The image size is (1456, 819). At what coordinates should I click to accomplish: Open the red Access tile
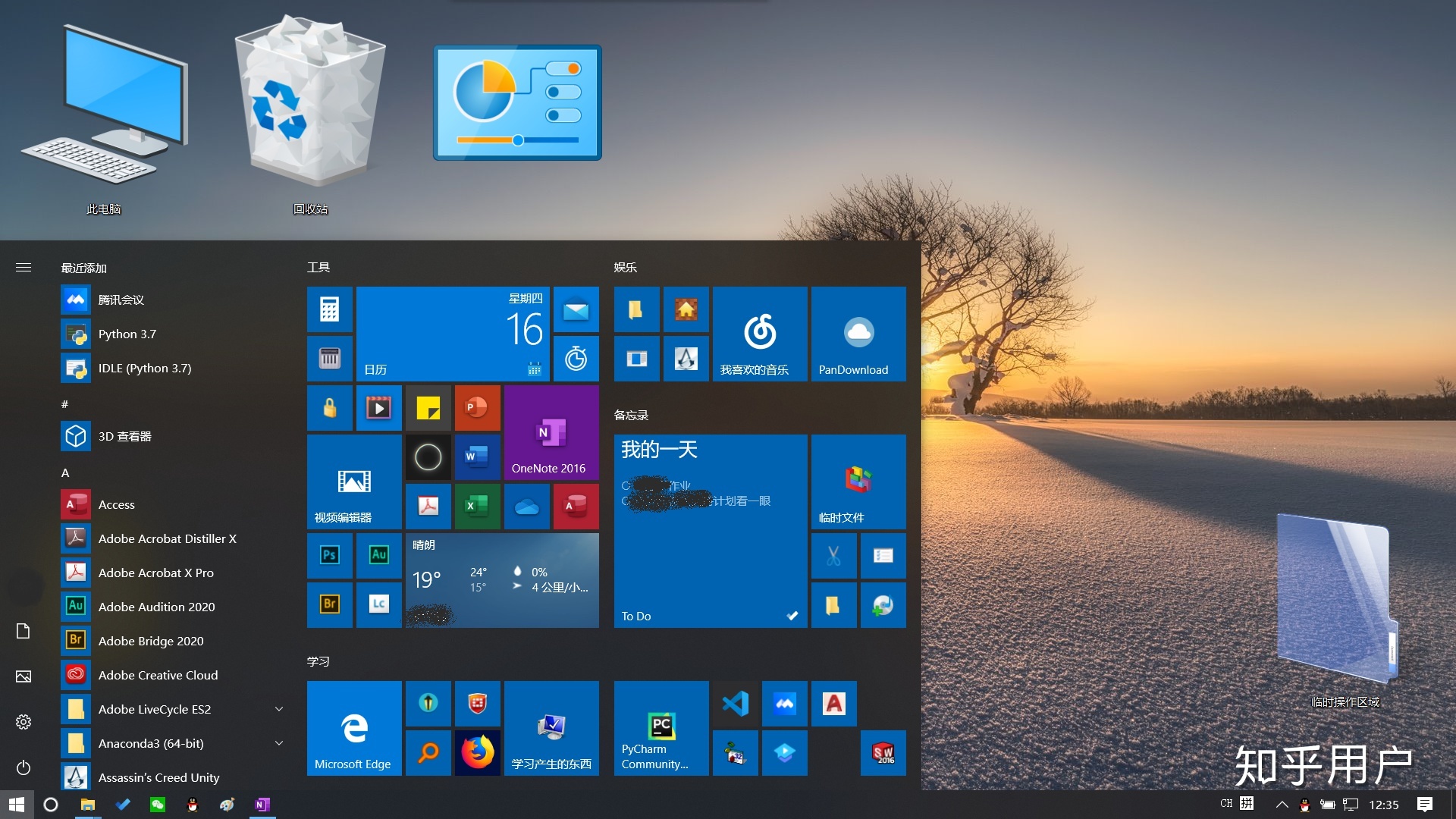point(576,507)
